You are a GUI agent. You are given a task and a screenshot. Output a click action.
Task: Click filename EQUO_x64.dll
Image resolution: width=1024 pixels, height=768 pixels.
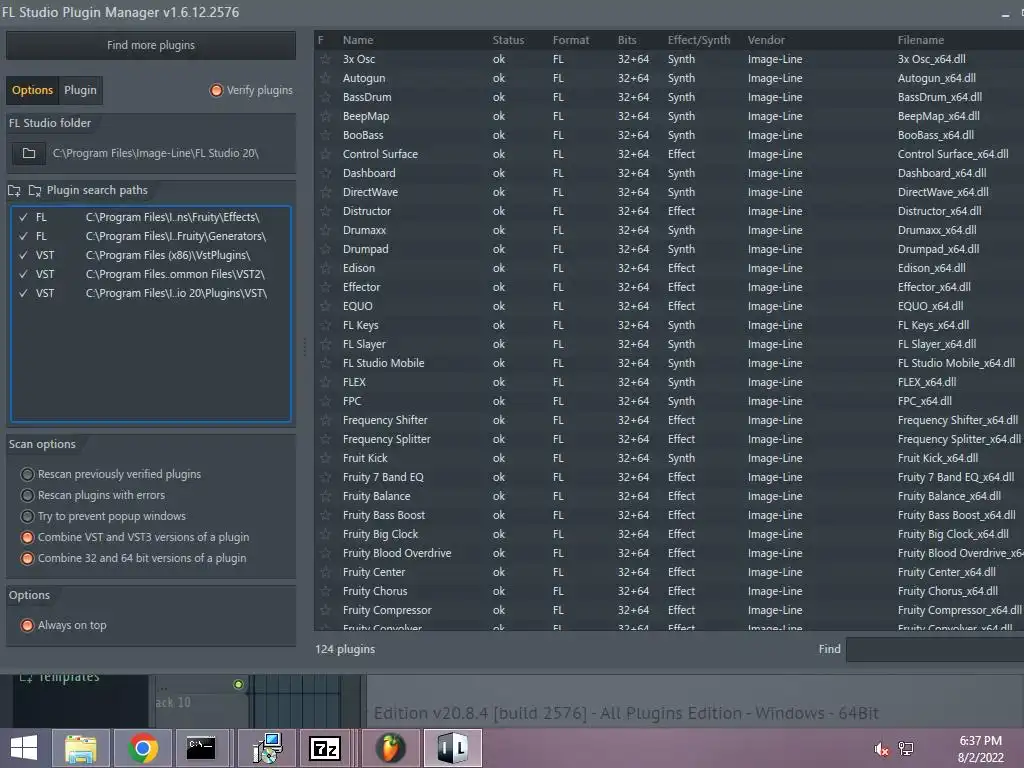tap(930, 306)
